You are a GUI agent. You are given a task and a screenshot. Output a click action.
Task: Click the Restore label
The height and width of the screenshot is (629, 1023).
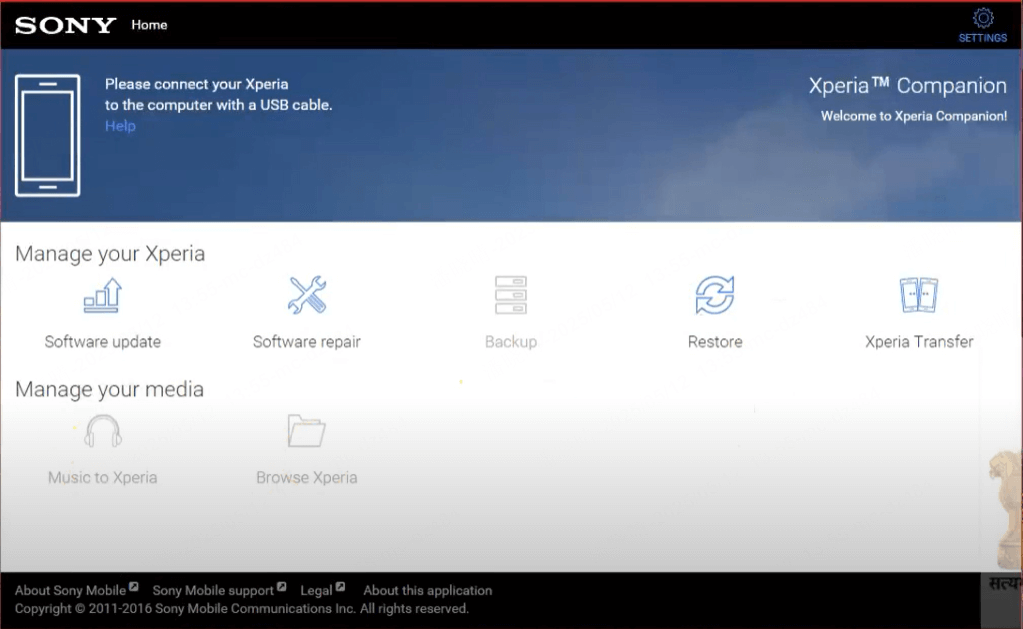(715, 342)
